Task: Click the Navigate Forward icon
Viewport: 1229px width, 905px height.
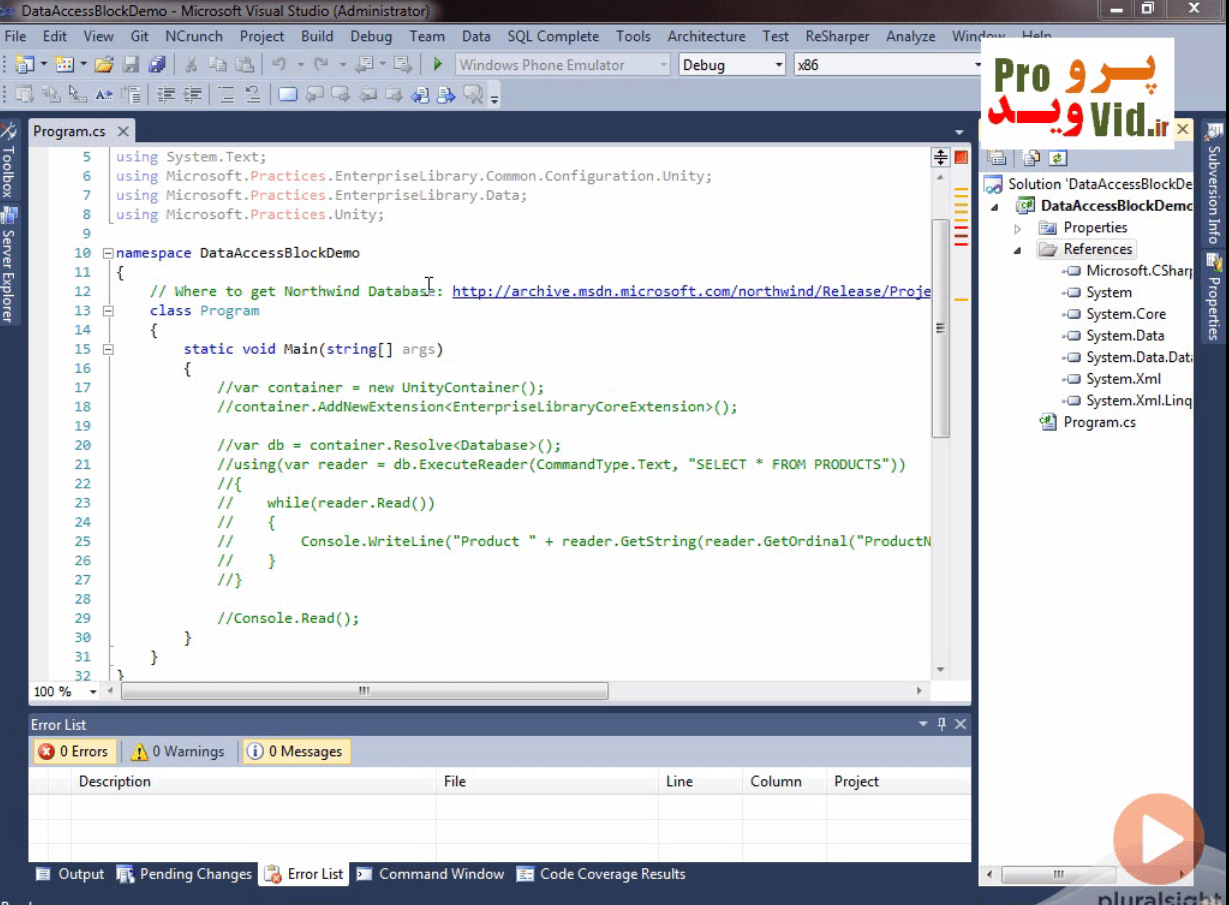Action: (x=402, y=65)
